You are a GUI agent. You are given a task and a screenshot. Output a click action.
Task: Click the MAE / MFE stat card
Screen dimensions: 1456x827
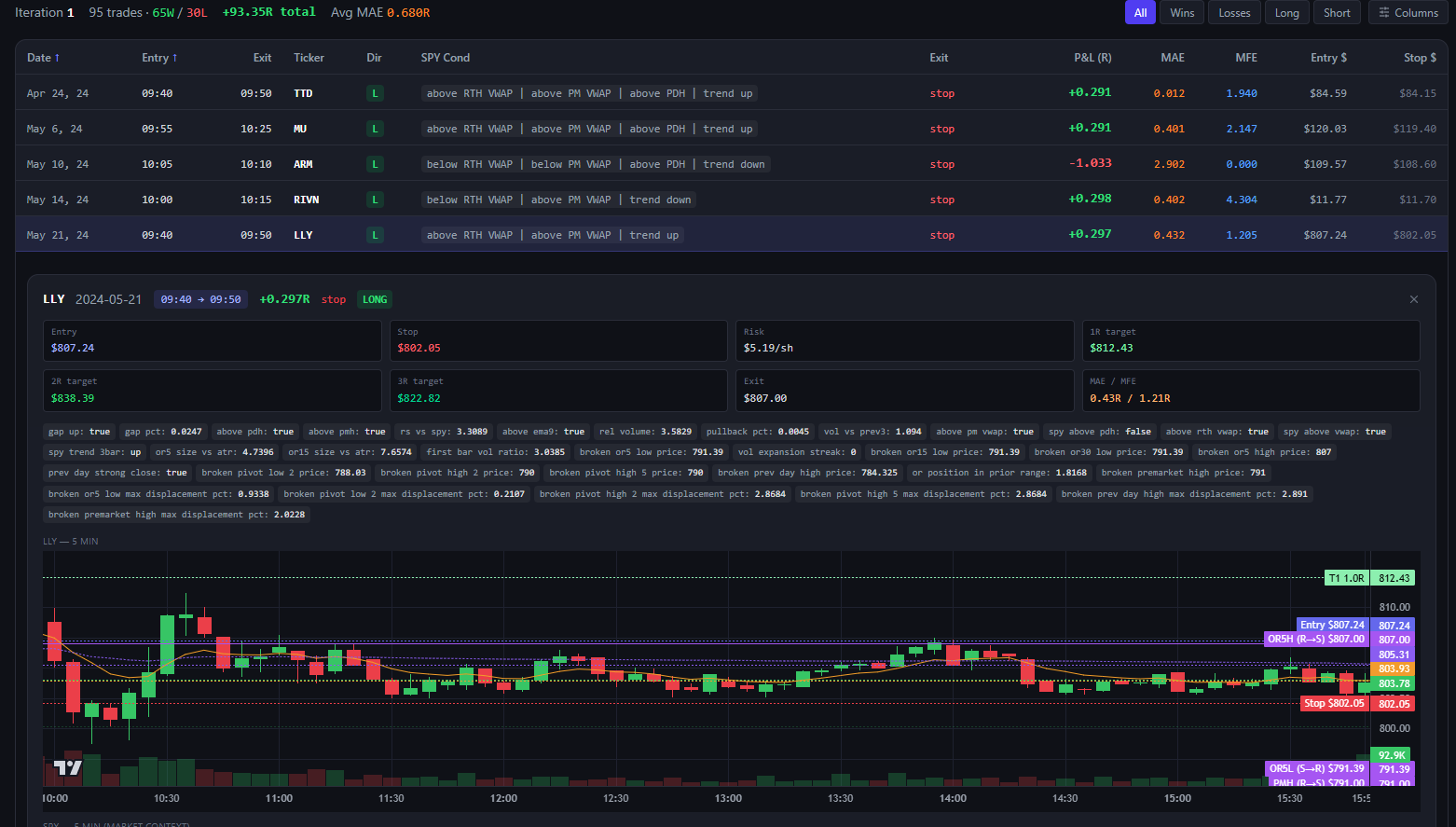click(1251, 391)
